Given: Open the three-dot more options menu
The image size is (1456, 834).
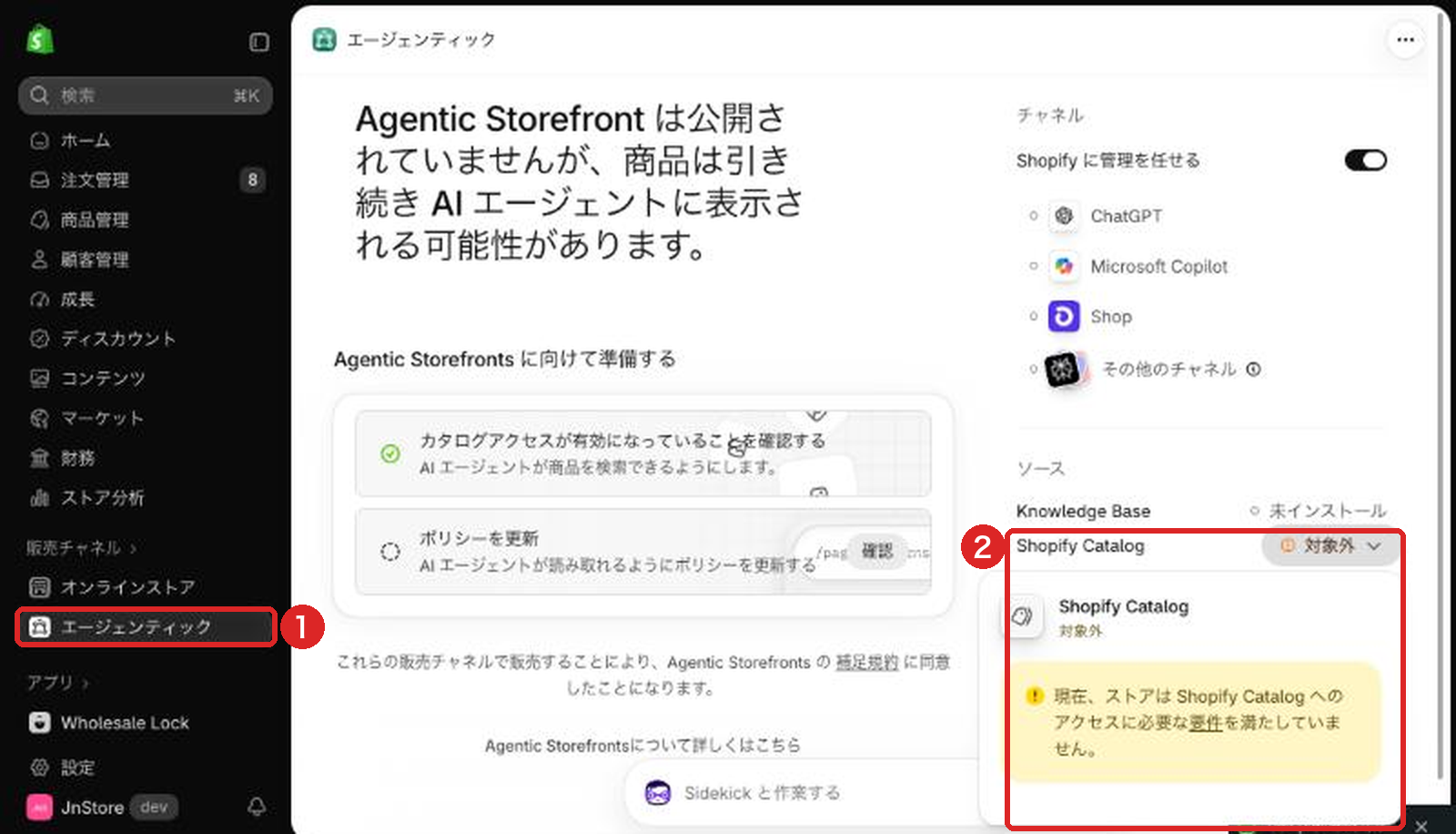Looking at the screenshot, I should [x=1405, y=40].
